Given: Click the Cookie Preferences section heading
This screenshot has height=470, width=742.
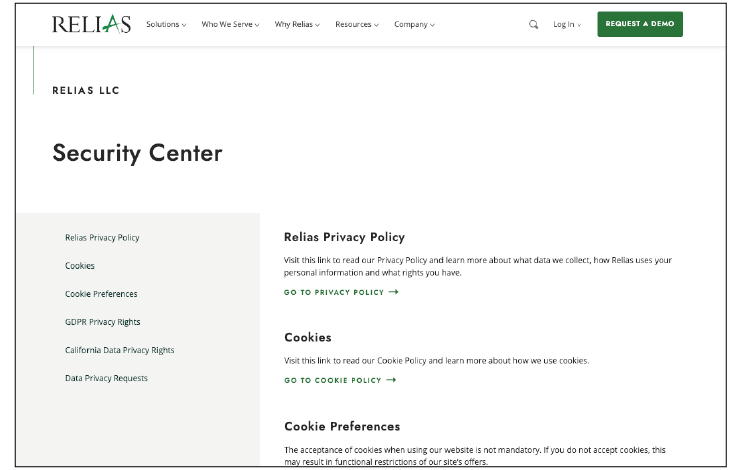Looking at the screenshot, I should point(342,426).
